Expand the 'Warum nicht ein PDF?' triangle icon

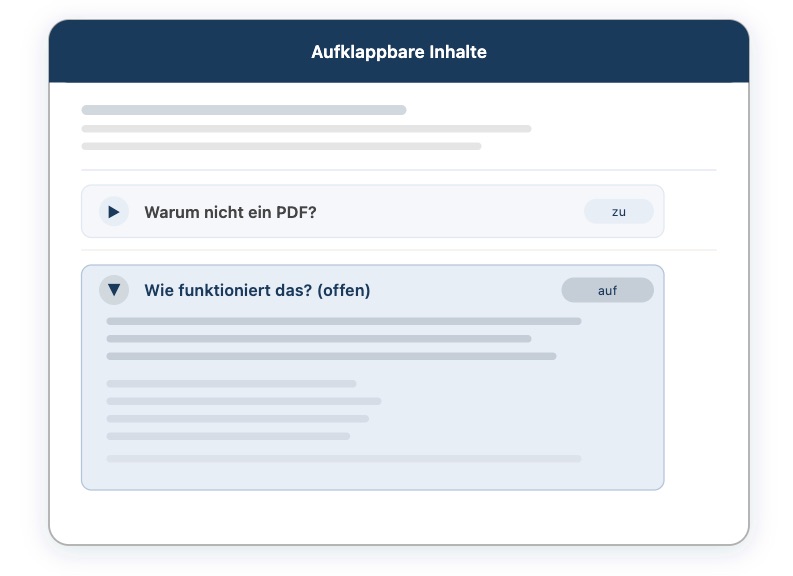pyautogui.click(x=114, y=211)
